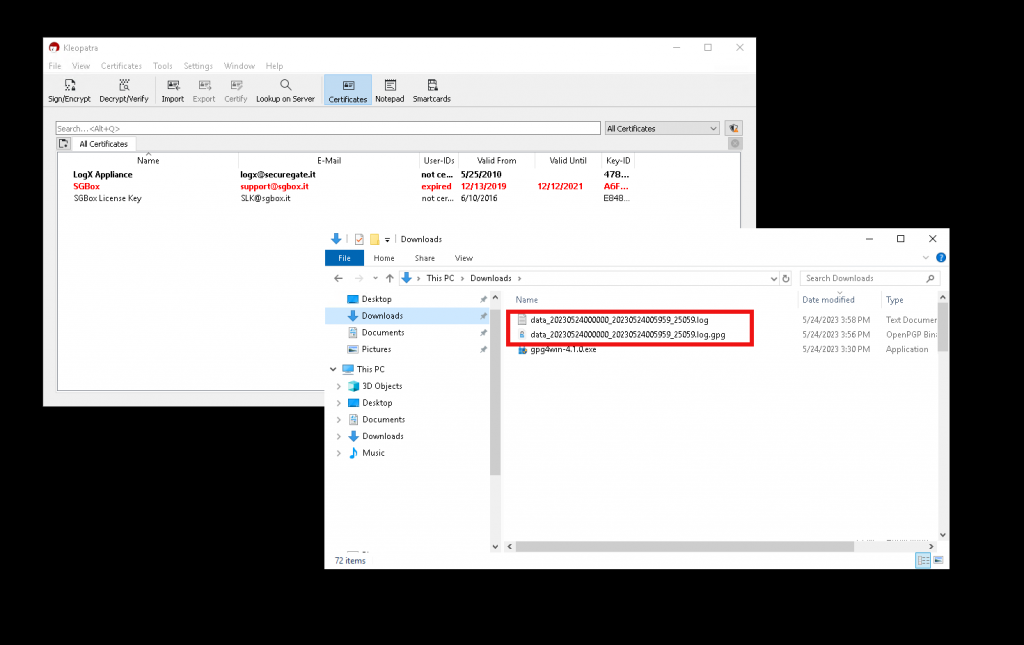Viewport: 1024px width, 645px height.
Task: Open Kleopatra Window menu
Action: 239,66
